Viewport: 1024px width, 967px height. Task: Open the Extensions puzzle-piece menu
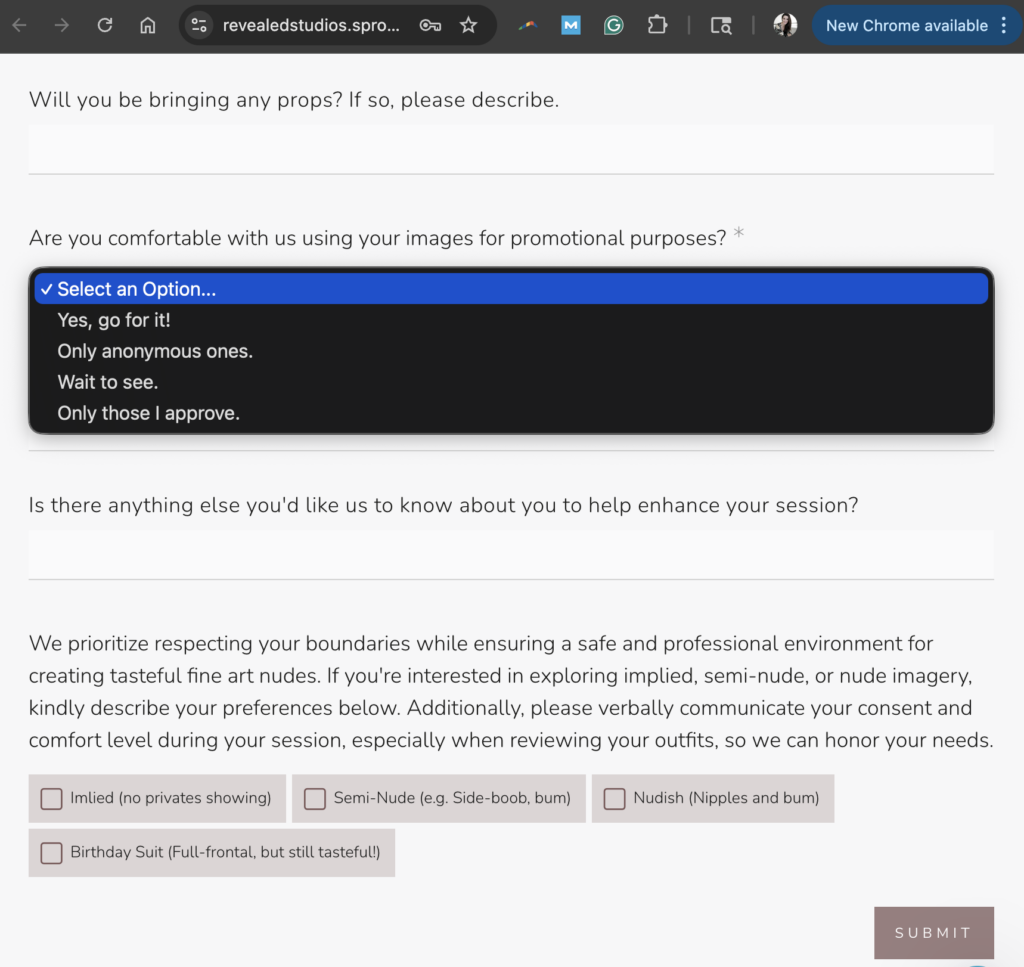657,25
